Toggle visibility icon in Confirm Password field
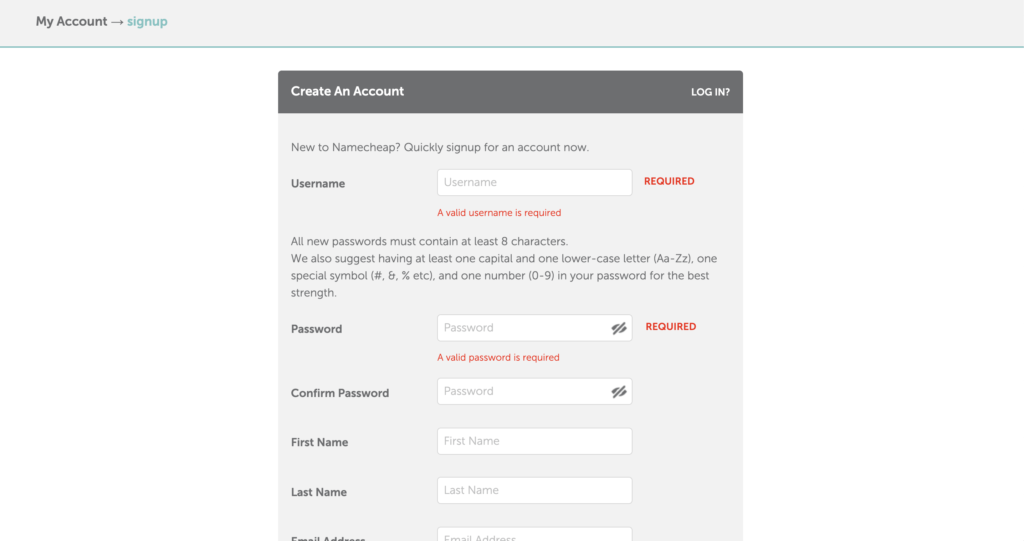This screenshot has width=1024, height=541. [619, 392]
